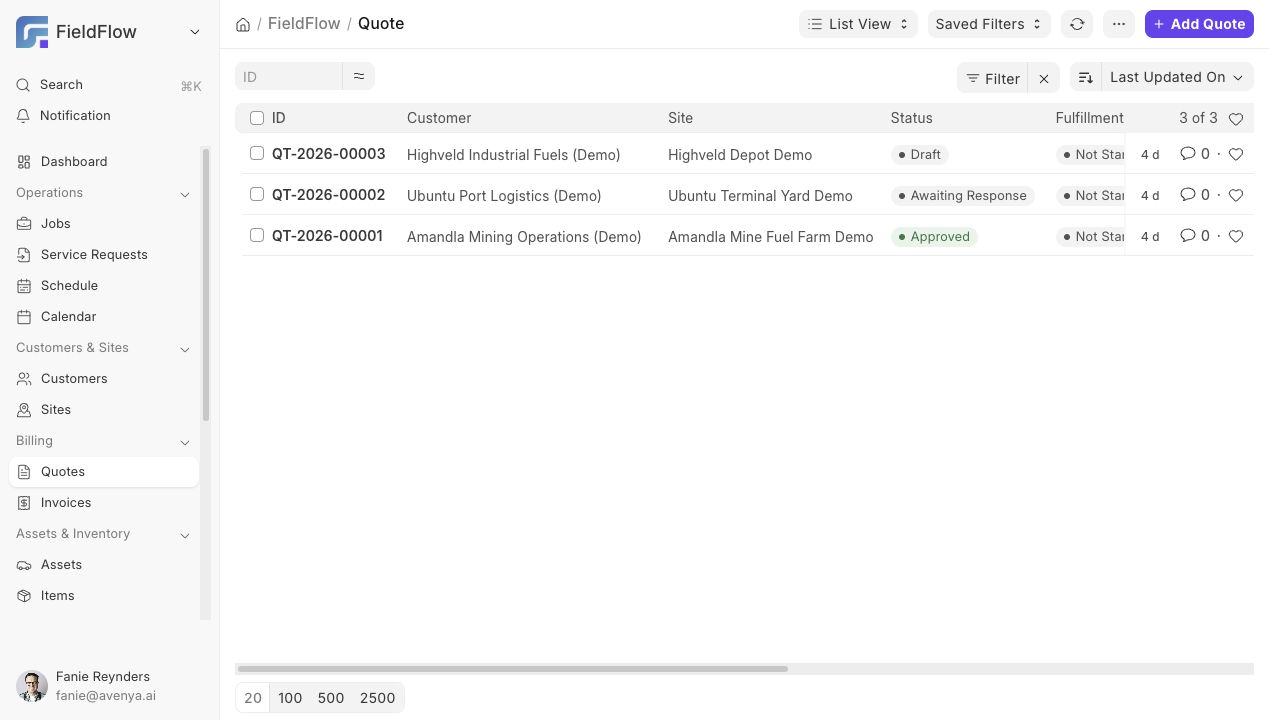This screenshot has width=1280, height=720.
Task: Open quote QT-2026-00002
Action: click(328, 195)
